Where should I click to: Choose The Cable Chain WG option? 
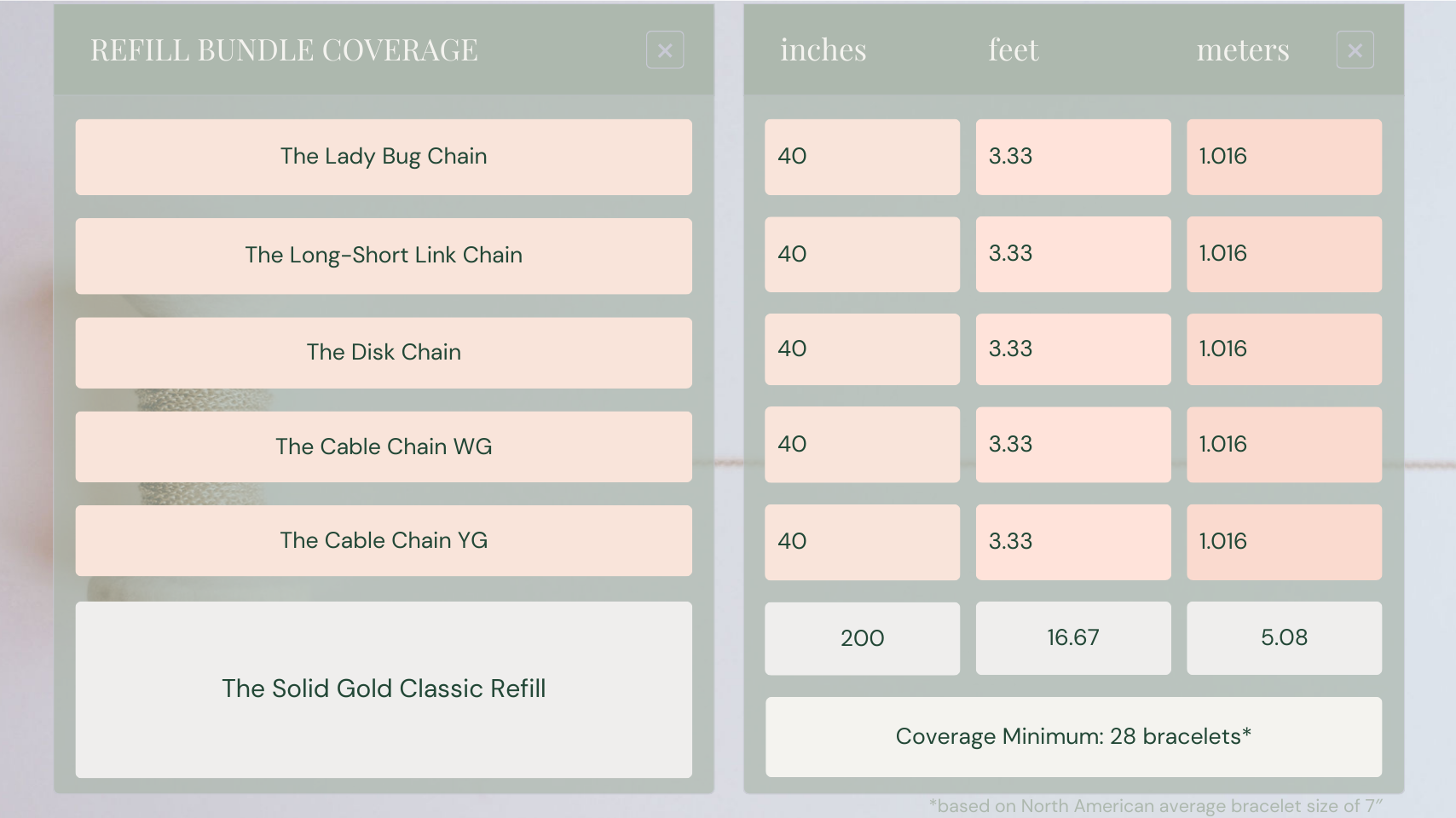tap(384, 446)
